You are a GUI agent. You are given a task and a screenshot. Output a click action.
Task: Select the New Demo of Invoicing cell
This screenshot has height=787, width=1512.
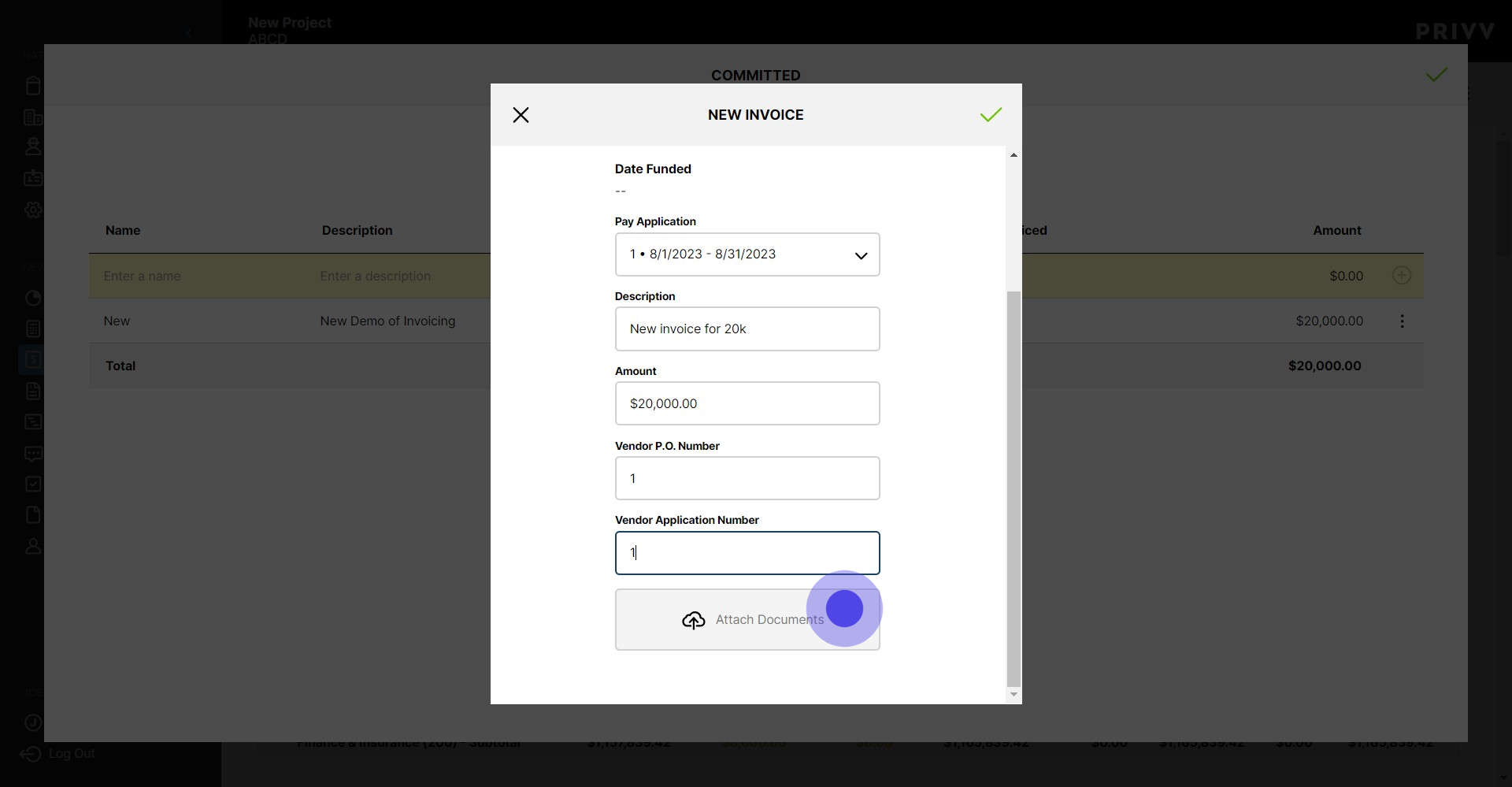click(387, 321)
